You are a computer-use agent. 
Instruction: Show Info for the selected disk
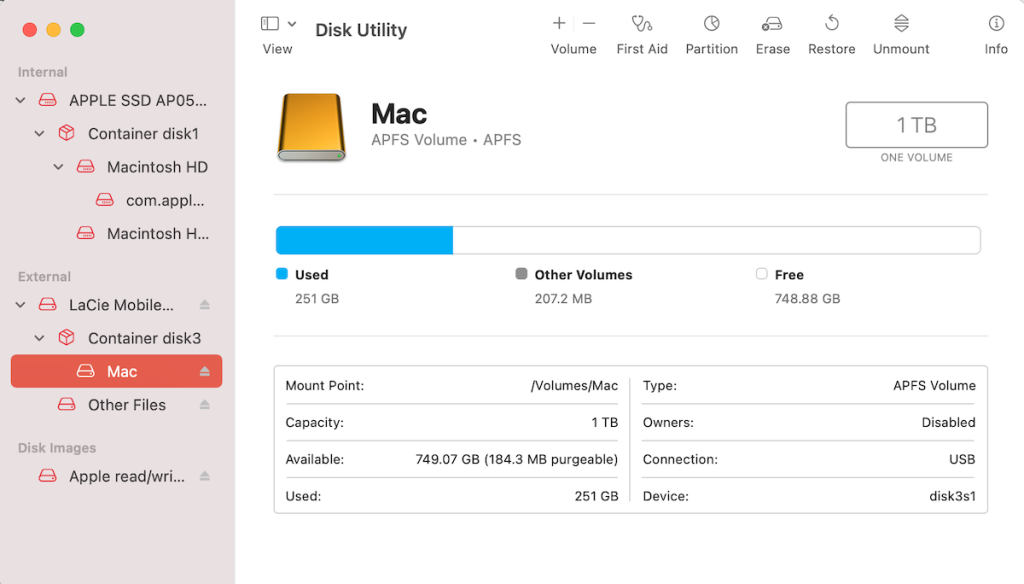pos(995,30)
